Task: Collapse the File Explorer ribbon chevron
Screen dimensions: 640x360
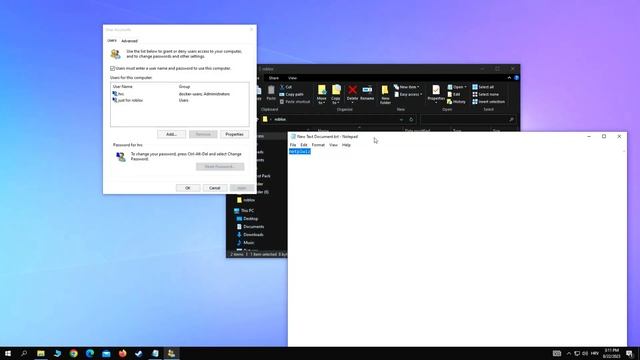Action: [x=509, y=78]
